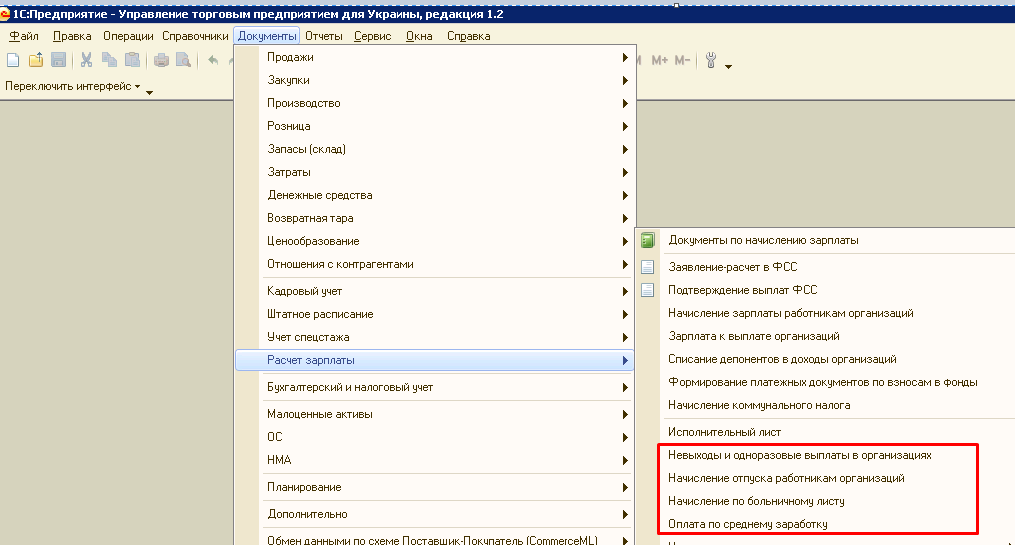Expand the НМА submenu
The image size is (1015, 545).
click(435, 460)
